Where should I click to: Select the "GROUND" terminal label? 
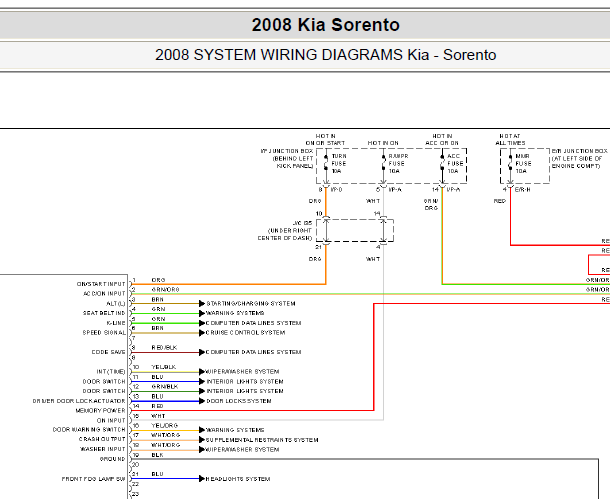(112, 459)
